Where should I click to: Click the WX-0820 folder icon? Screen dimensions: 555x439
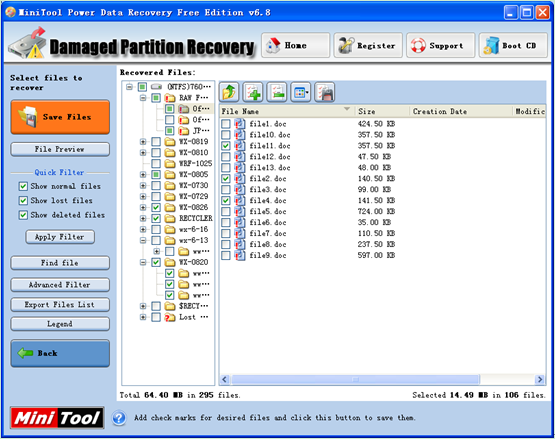170,262
